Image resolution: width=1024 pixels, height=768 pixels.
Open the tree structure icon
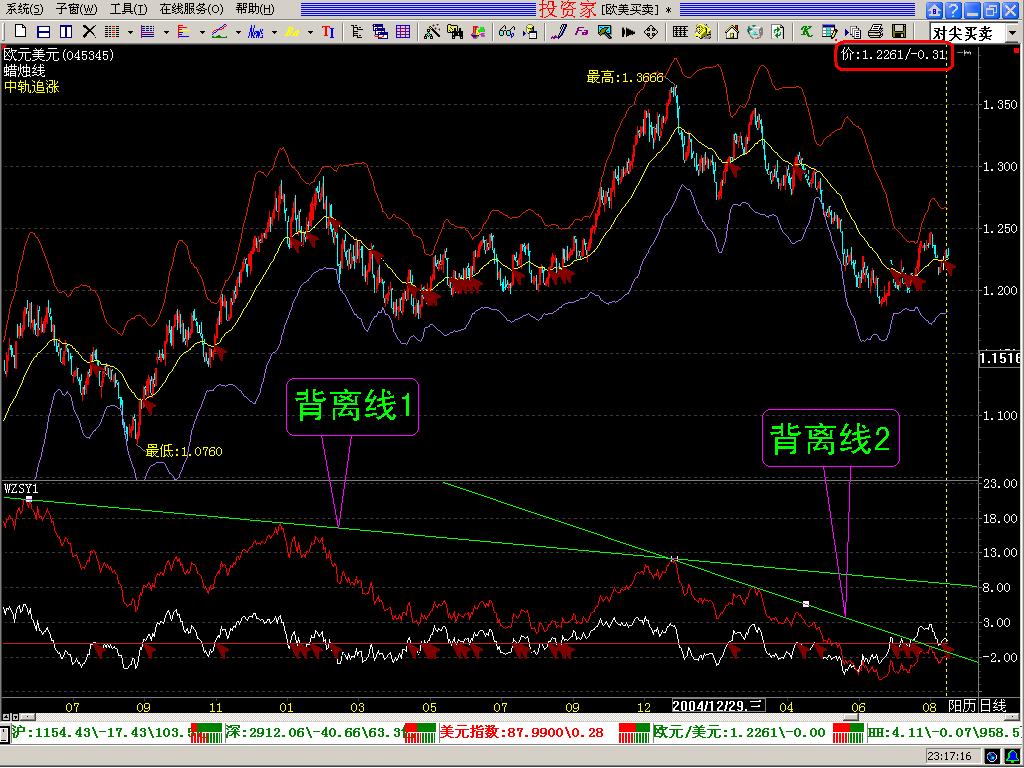tap(357, 31)
